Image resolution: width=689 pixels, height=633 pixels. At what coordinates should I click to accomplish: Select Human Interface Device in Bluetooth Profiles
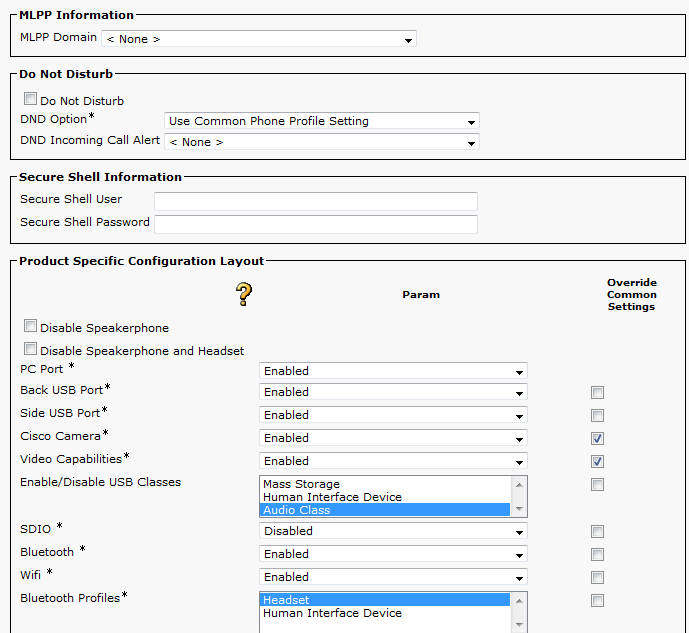(332, 613)
